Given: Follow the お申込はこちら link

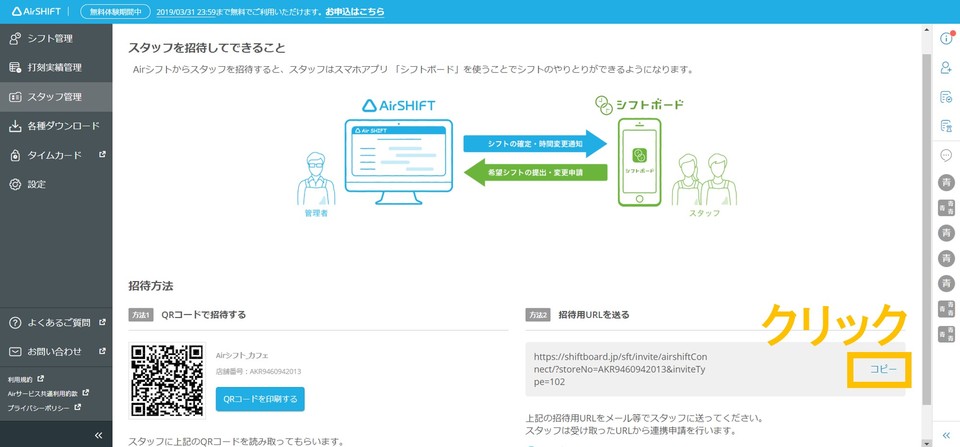Looking at the screenshot, I should click(354, 12).
